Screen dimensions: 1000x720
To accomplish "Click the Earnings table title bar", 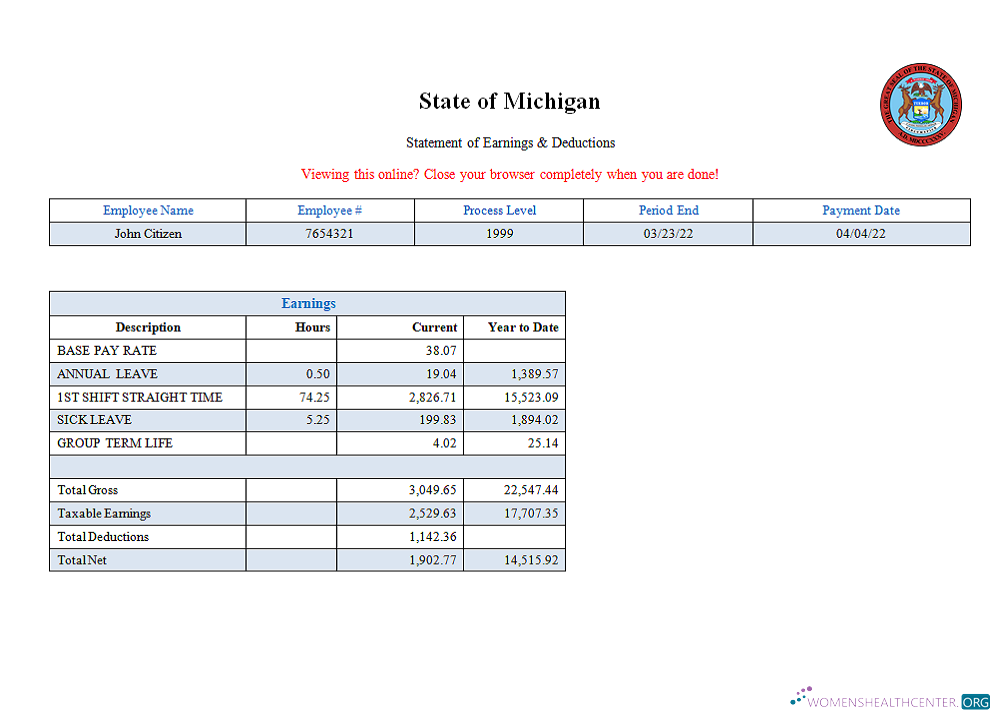I will [308, 303].
